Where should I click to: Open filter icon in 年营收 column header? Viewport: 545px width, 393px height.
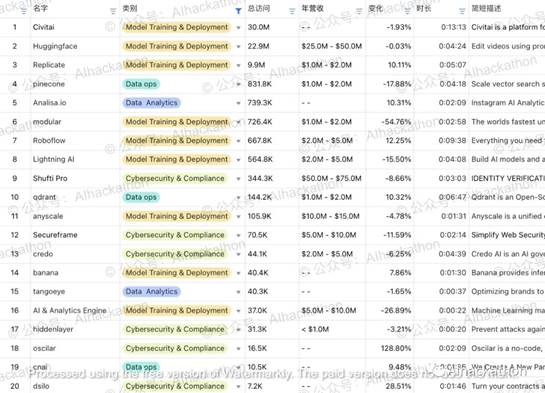[359, 11]
